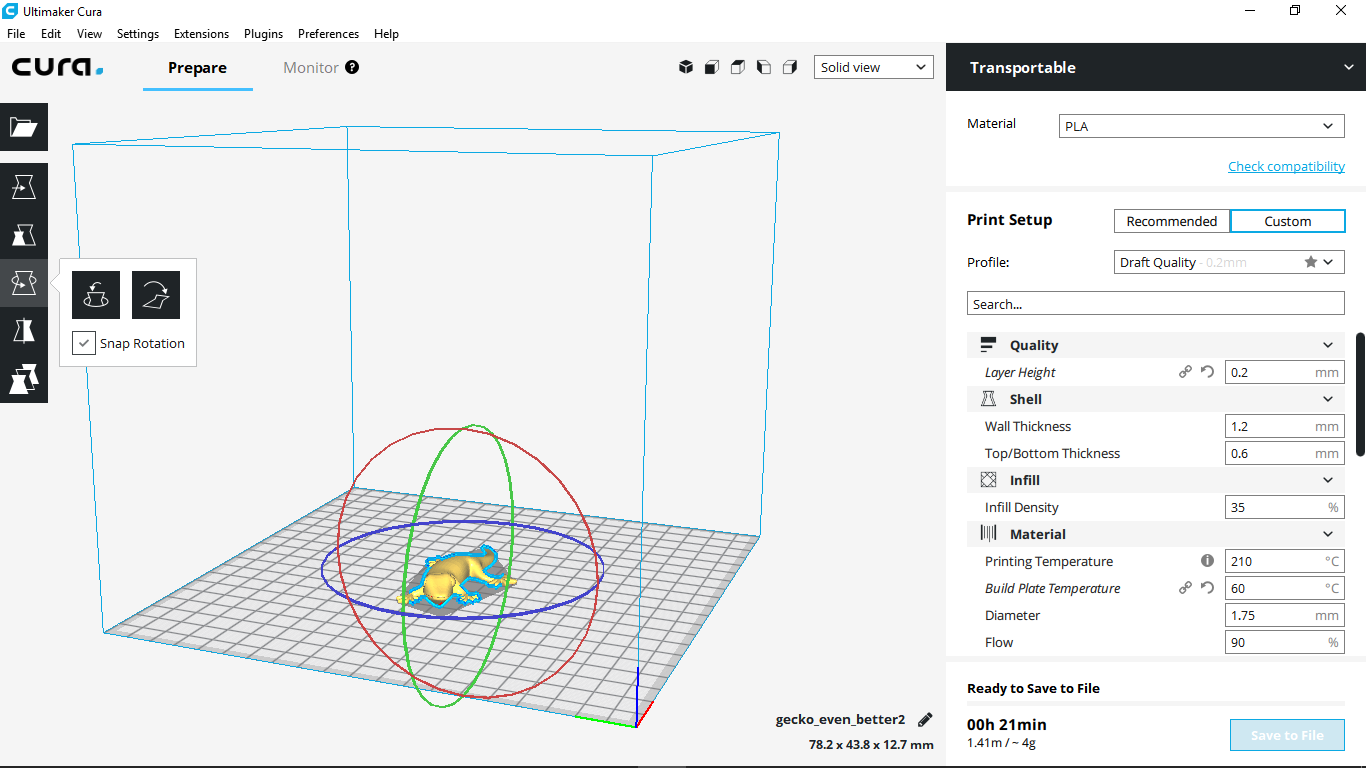
Task: Switch camera to the 3D view cube icon
Action: pos(686,66)
